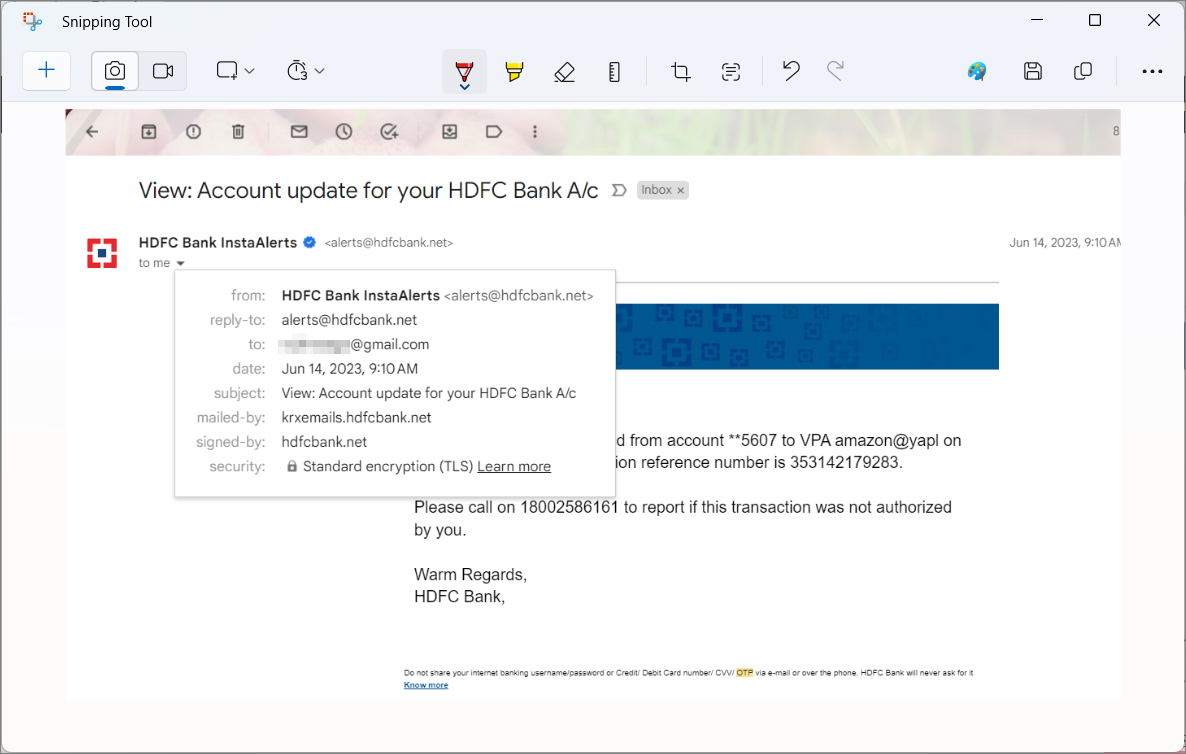This screenshot has height=754, width=1186.
Task: Enable screenshot snip mode
Action: point(114,71)
